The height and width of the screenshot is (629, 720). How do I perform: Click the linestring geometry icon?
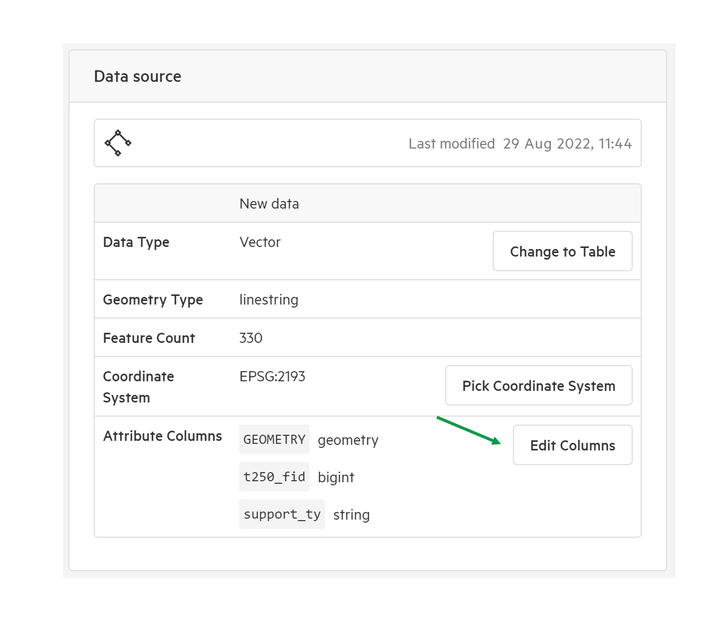(118, 143)
